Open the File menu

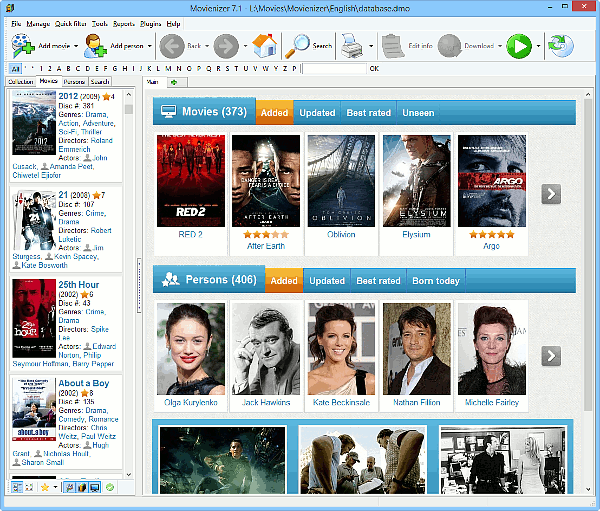click(x=16, y=24)
